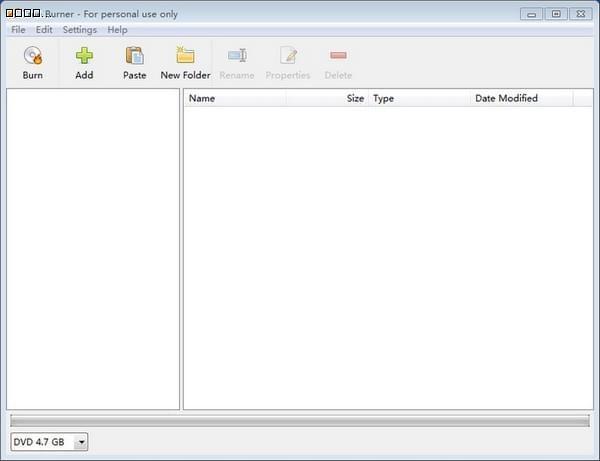
Task: Open the File menu
Action: [x=18, y=30]
